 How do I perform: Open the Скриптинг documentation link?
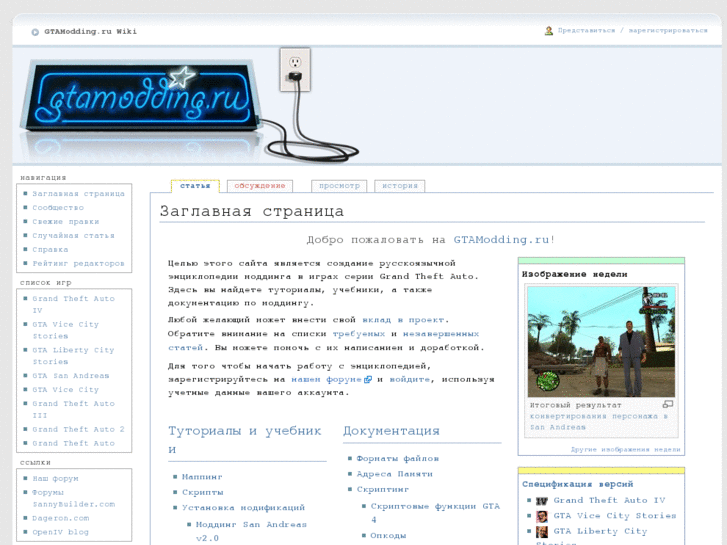tap(383, 489)
